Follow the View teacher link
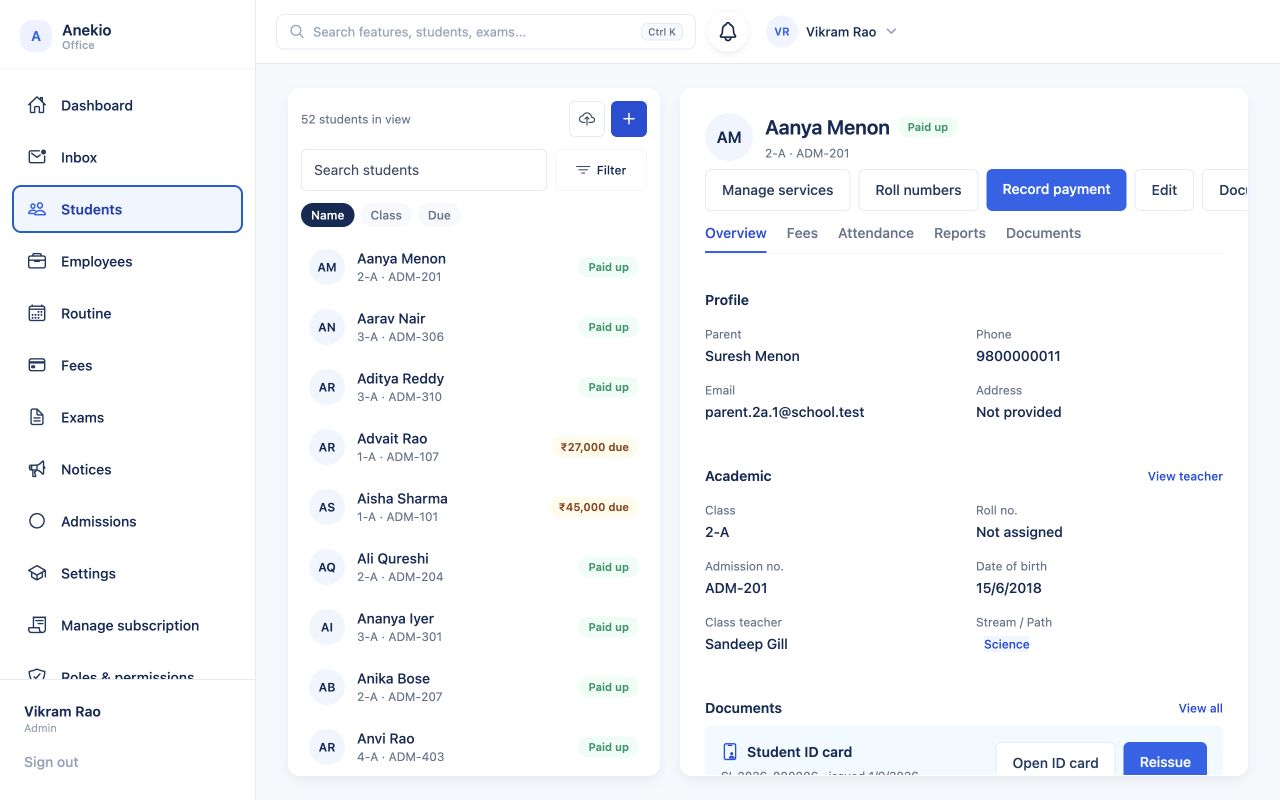The width and height of the screenshot is (1280, 800). point(1185,476)
